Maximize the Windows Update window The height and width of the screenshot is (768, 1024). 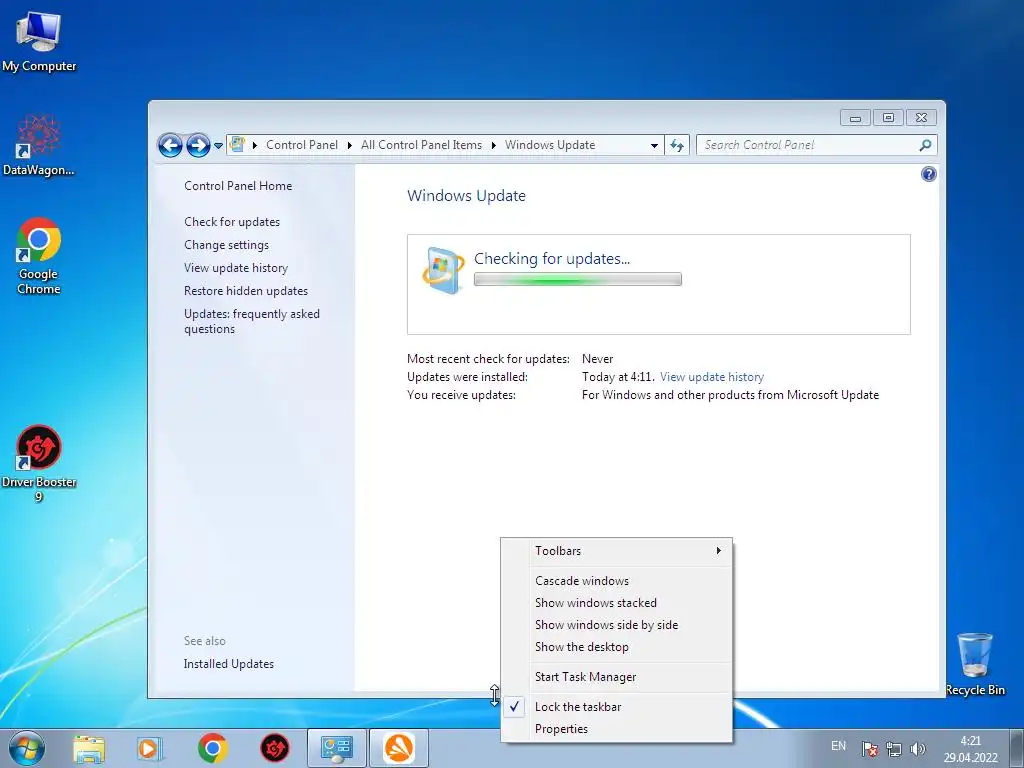point(888,118)
